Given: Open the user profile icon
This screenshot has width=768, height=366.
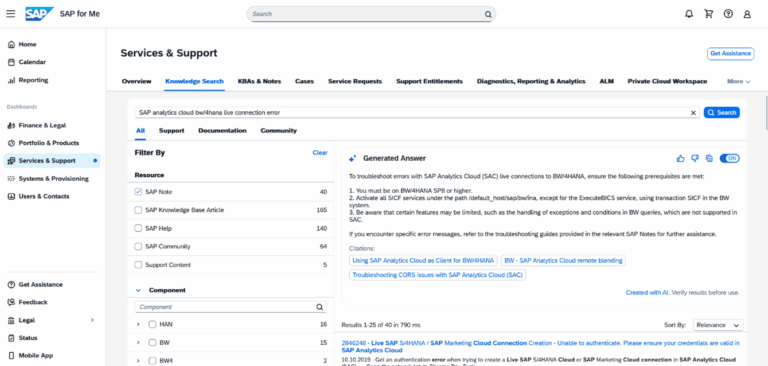Looking at the screenshot, I should point(747,14).
